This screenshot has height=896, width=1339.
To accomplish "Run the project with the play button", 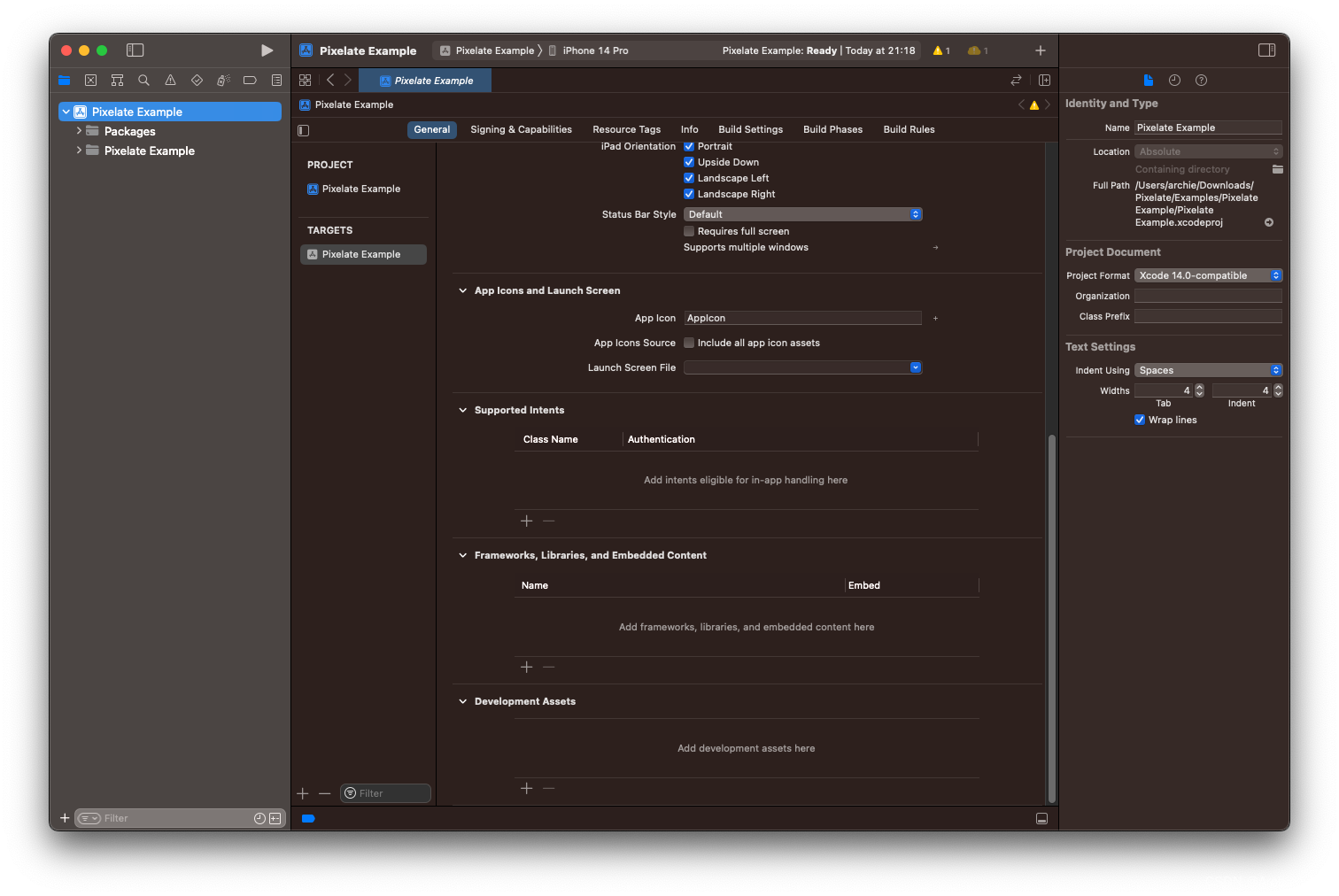I will 267,50.
